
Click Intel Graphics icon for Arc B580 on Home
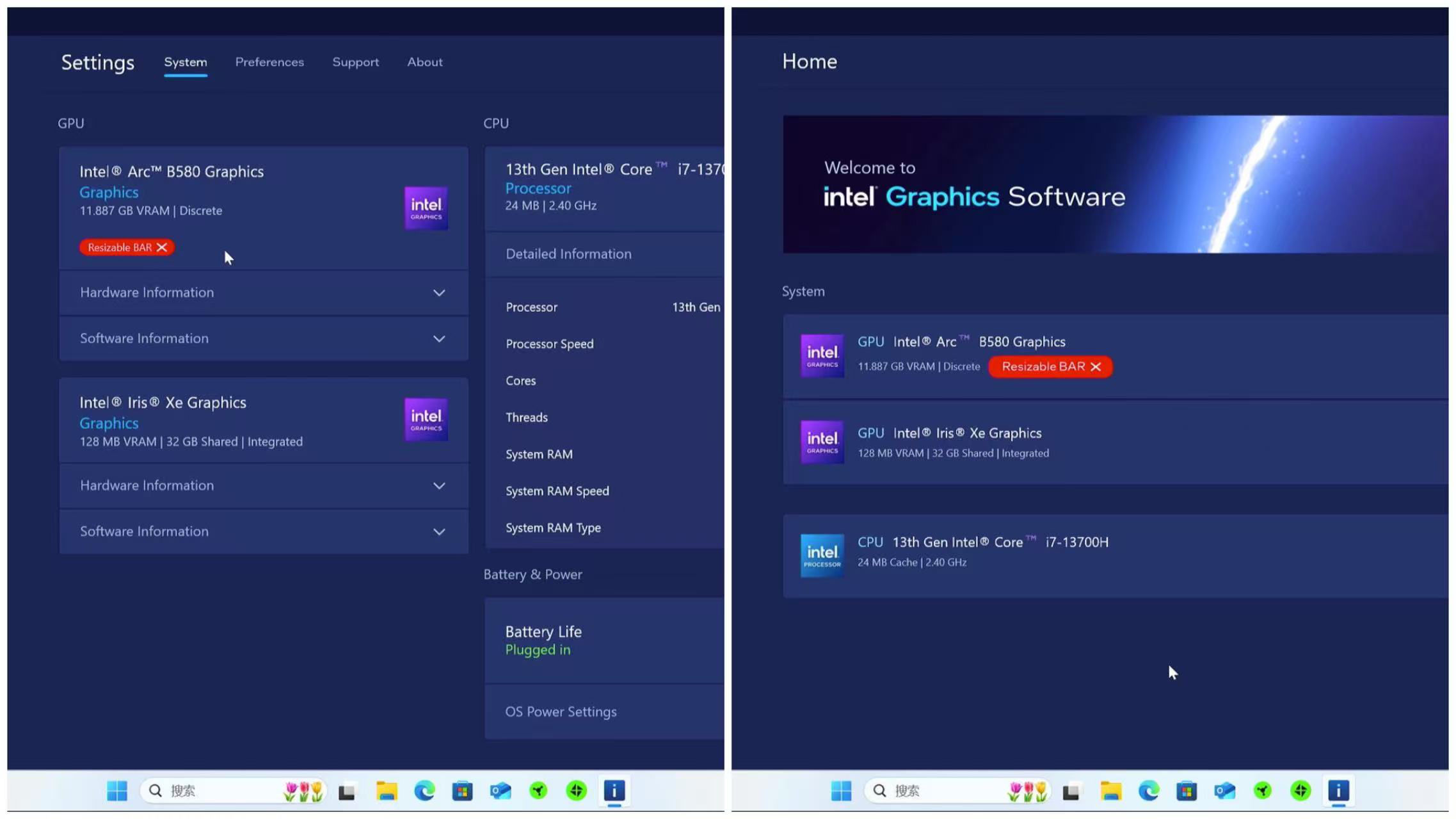click(822, 355)
